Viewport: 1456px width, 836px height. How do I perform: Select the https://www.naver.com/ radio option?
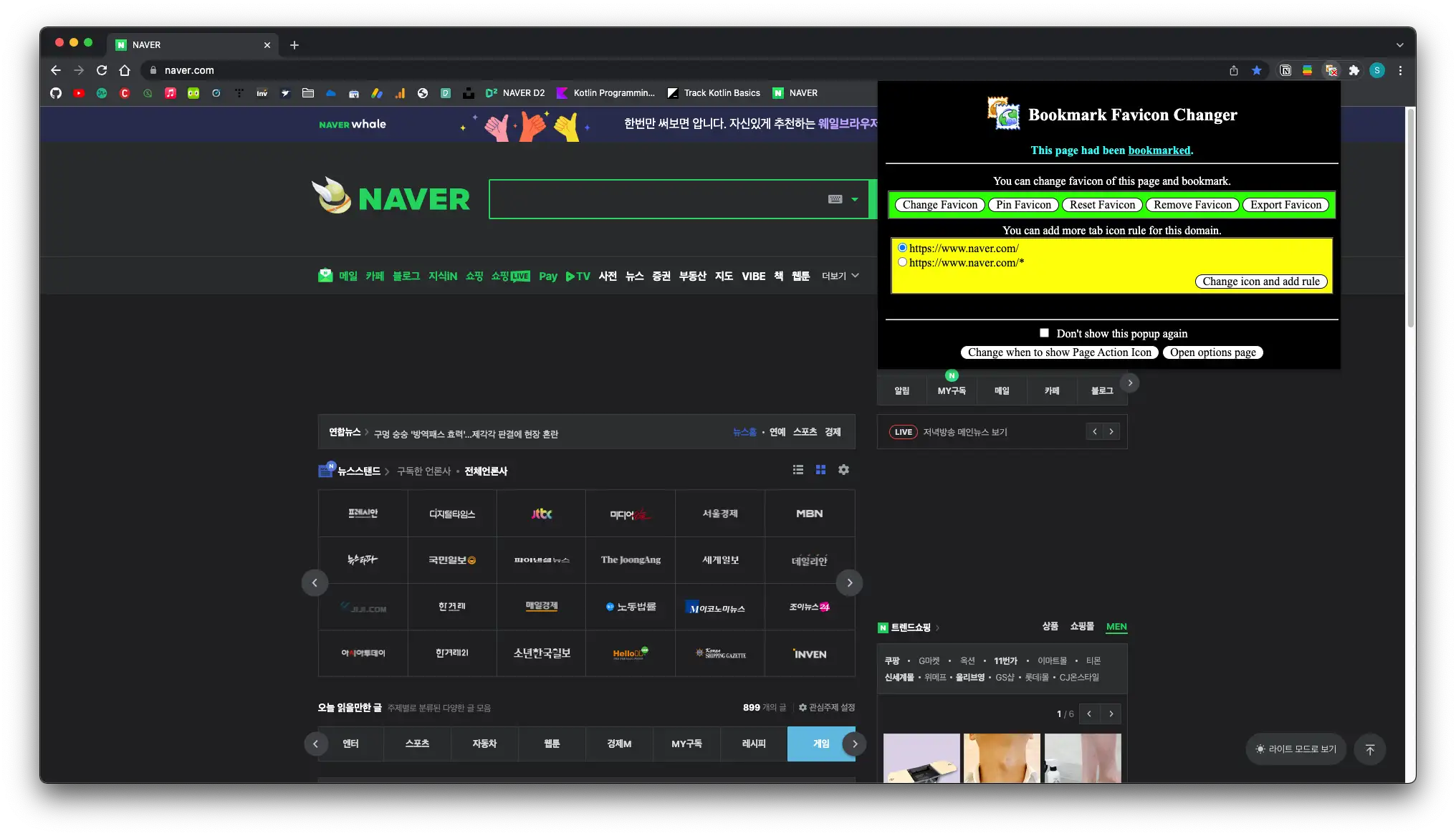(902, 248)
